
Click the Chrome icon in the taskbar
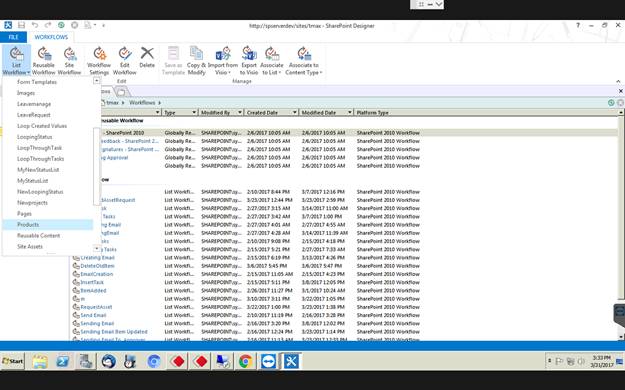(246, 362)
